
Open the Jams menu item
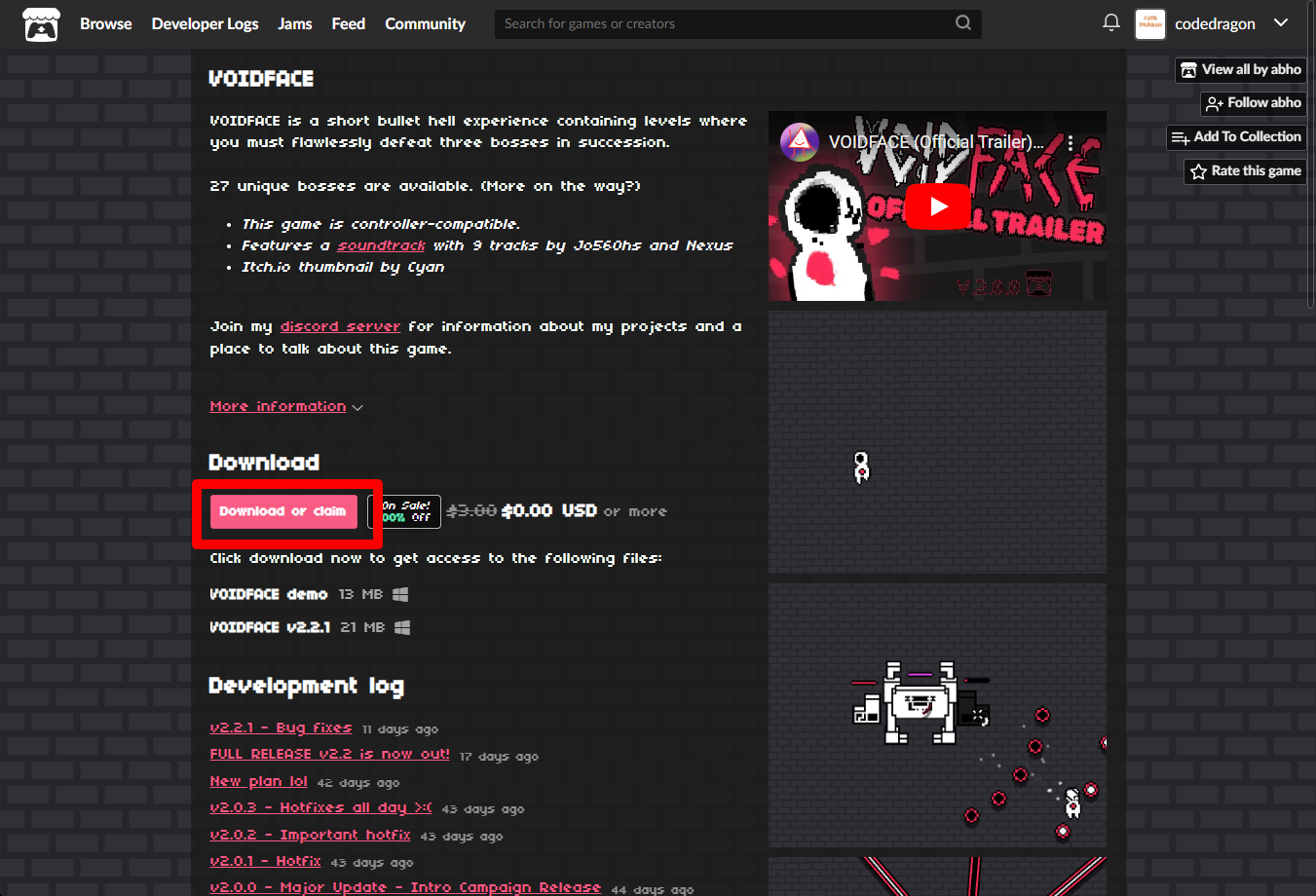click(x=295, y=23)
